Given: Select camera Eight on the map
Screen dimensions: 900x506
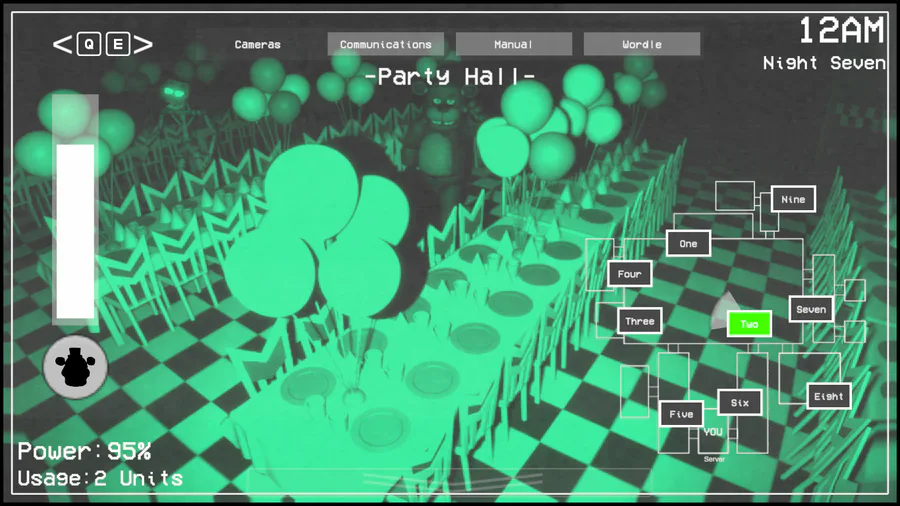Looking at the screenshot, I should (828, 396).
